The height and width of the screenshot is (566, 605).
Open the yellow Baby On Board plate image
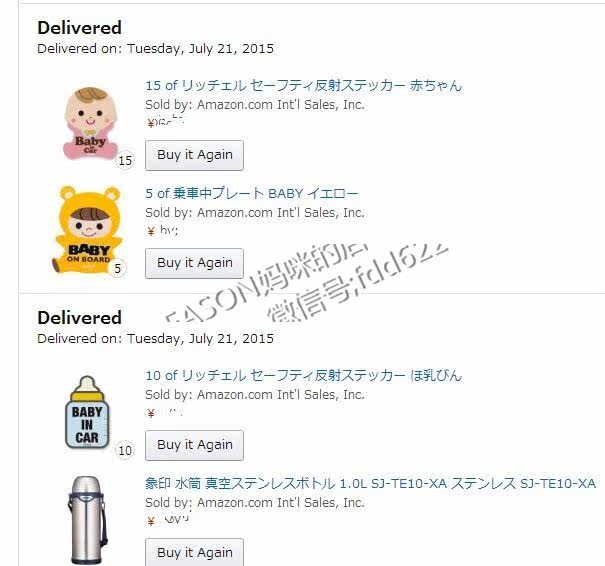tap(88, 229)
